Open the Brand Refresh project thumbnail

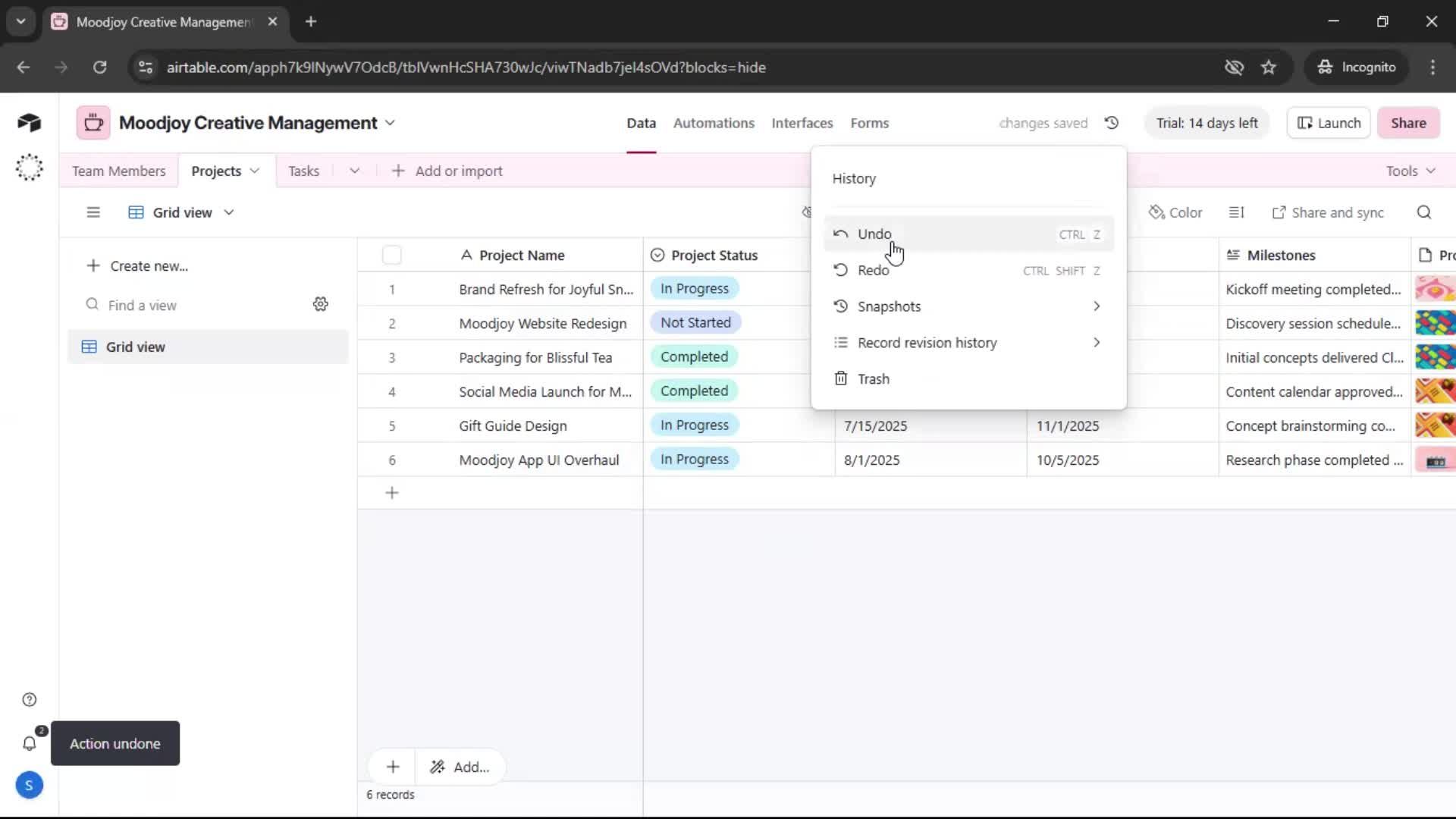[1435, 289]
